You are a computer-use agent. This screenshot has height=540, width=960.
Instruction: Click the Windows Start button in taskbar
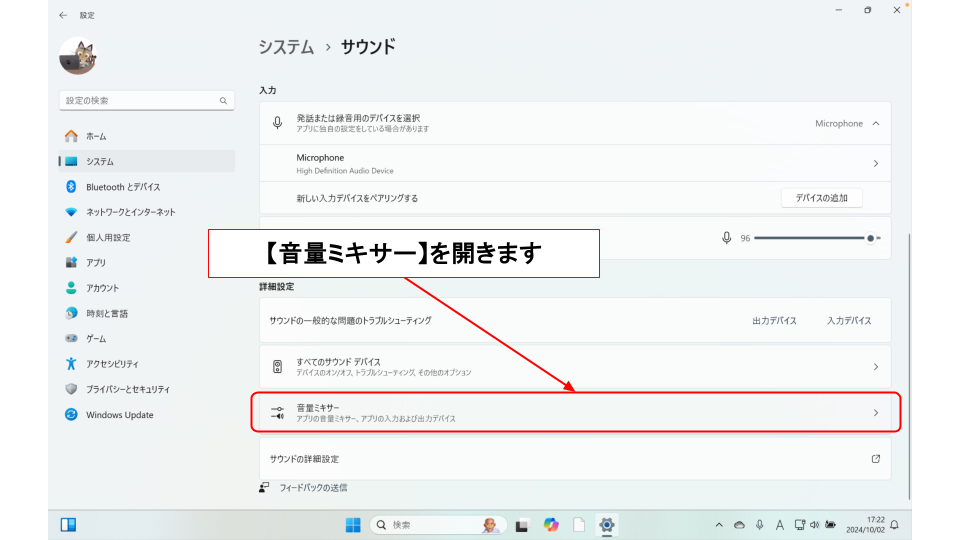[x=353, y=525]
